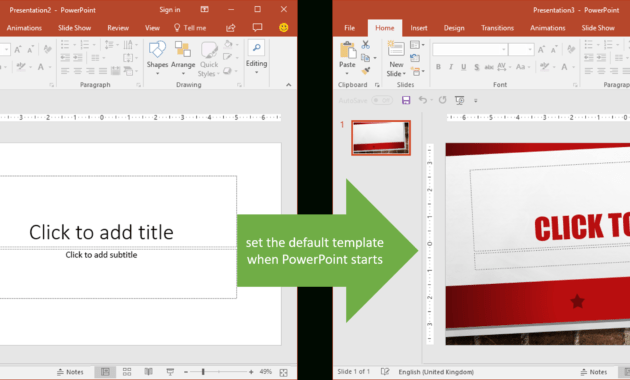Open the File tab in Presentation3
The image size is (630, 380).
350,28
